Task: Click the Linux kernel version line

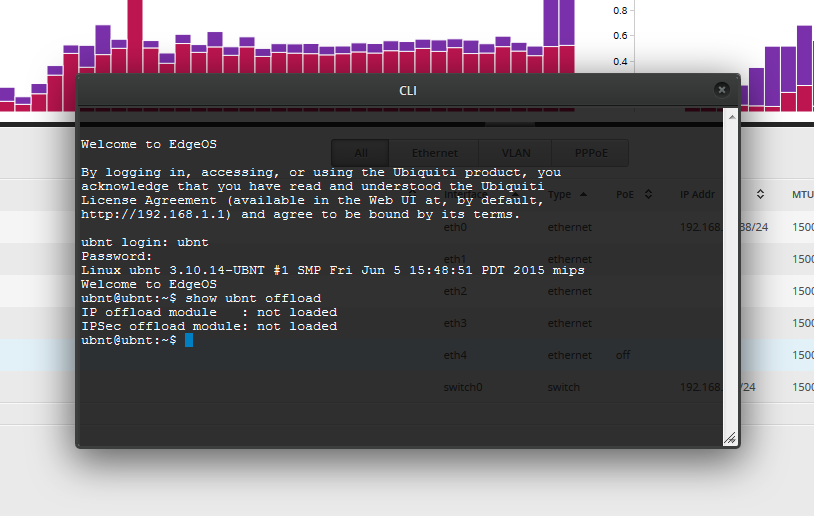Action: coord(333,270)
